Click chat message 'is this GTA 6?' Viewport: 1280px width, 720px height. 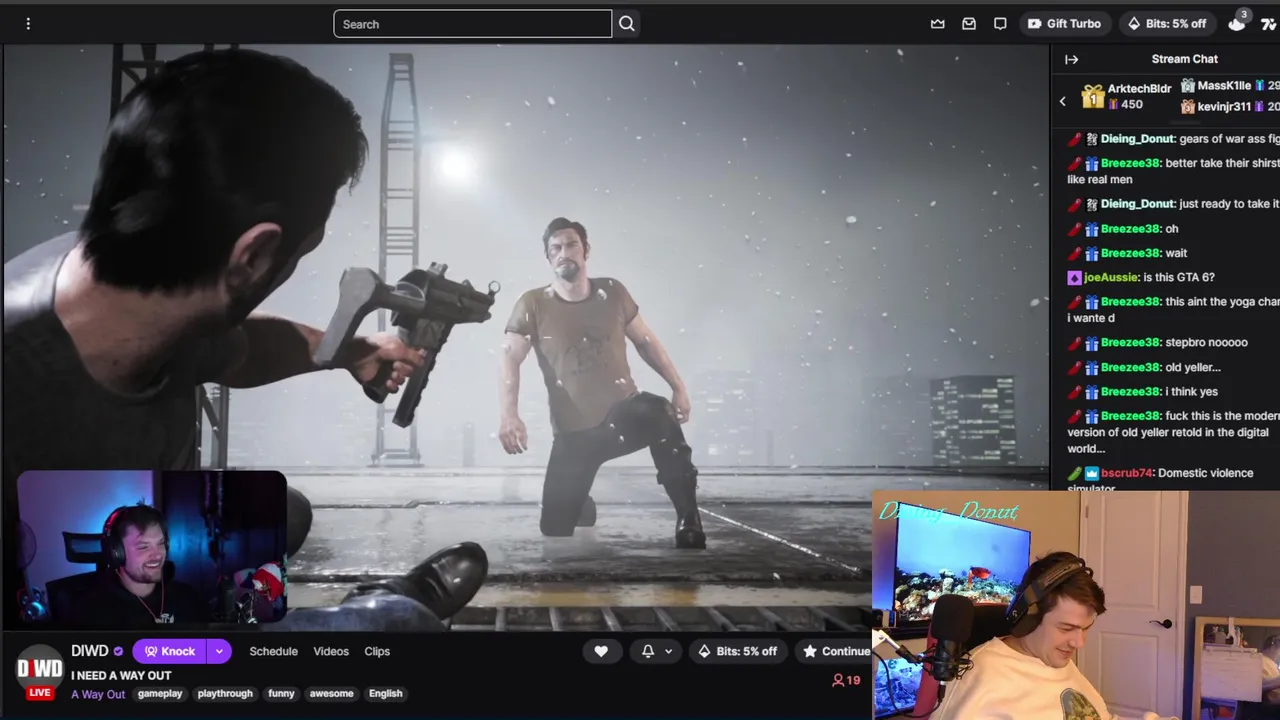[x=1179, y=277]
